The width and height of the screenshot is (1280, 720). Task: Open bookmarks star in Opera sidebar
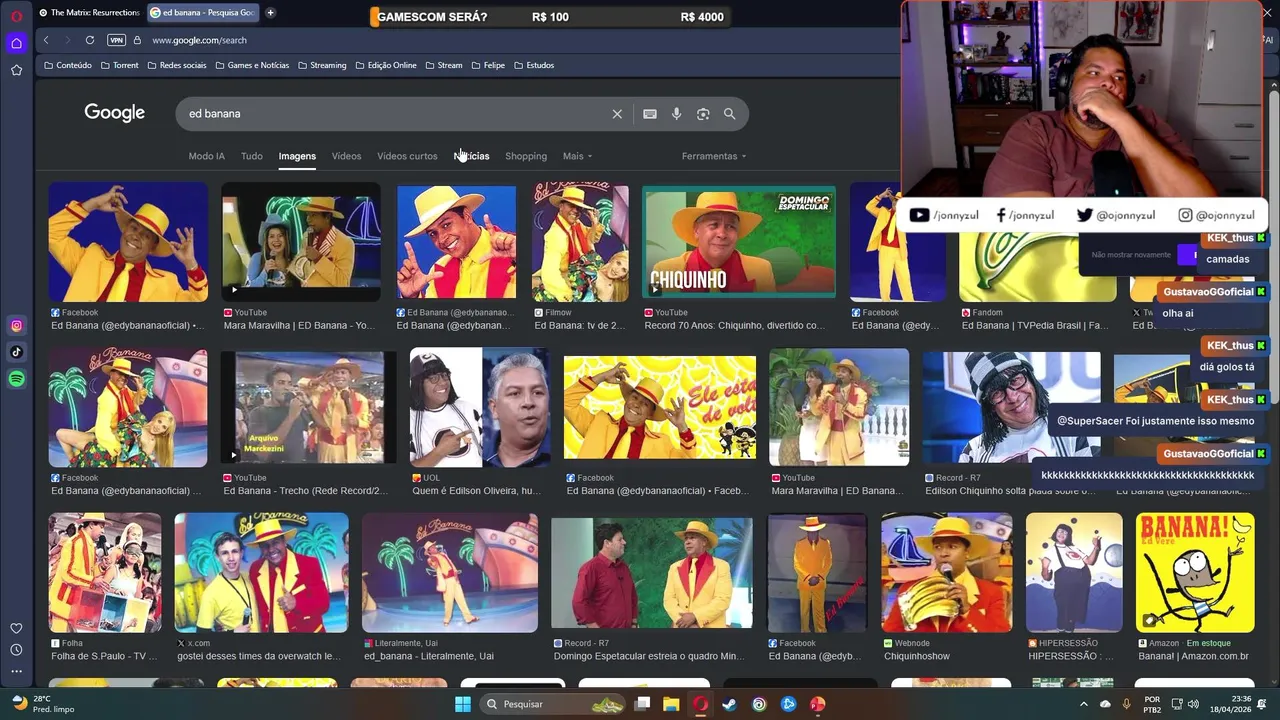point(16,70)
